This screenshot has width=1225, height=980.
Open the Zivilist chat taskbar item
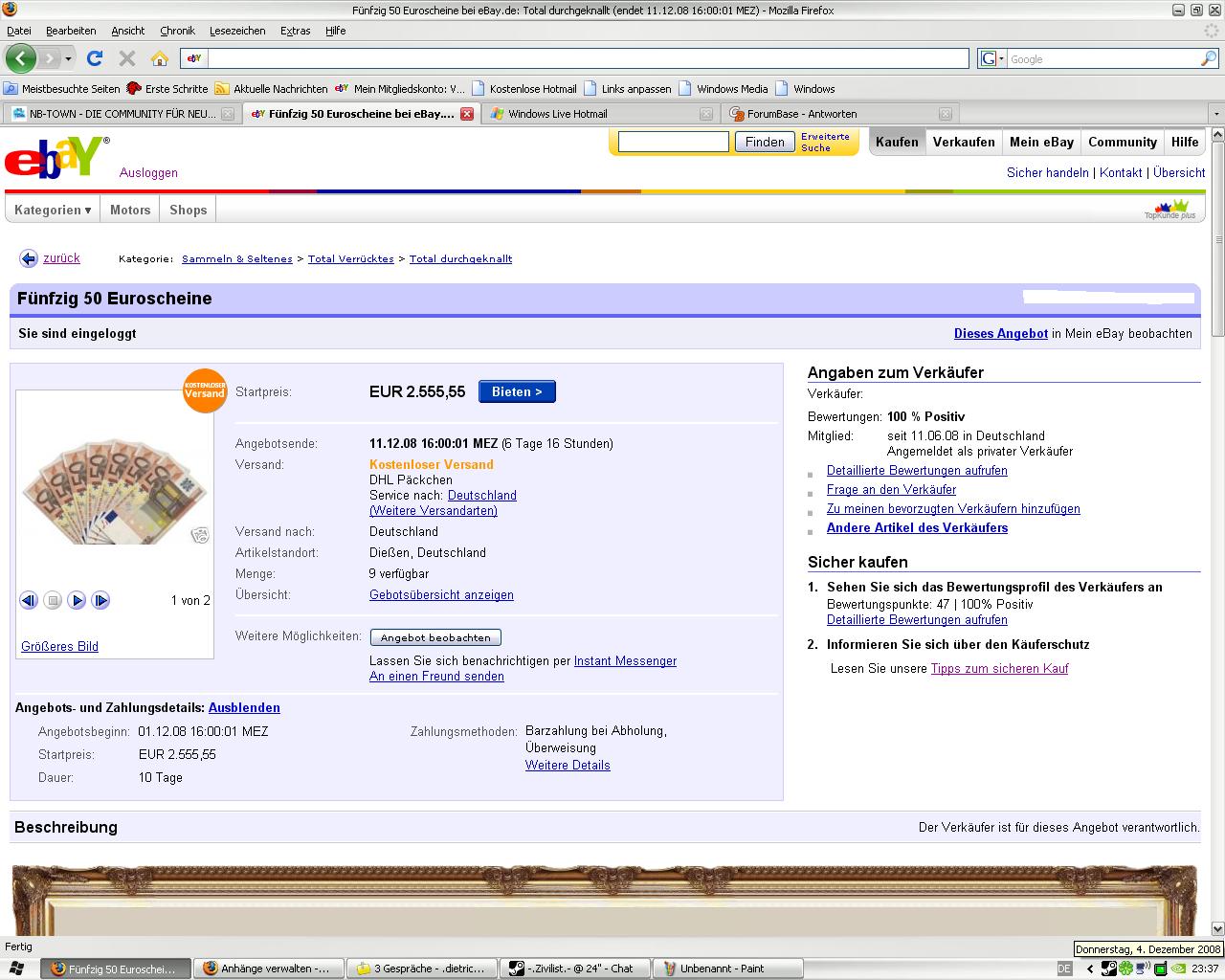pyautogui.click(x=574, y=969)
